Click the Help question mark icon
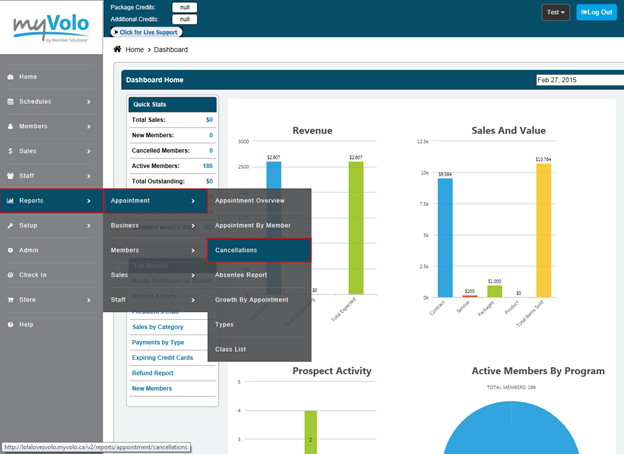 tap(10, 324)
